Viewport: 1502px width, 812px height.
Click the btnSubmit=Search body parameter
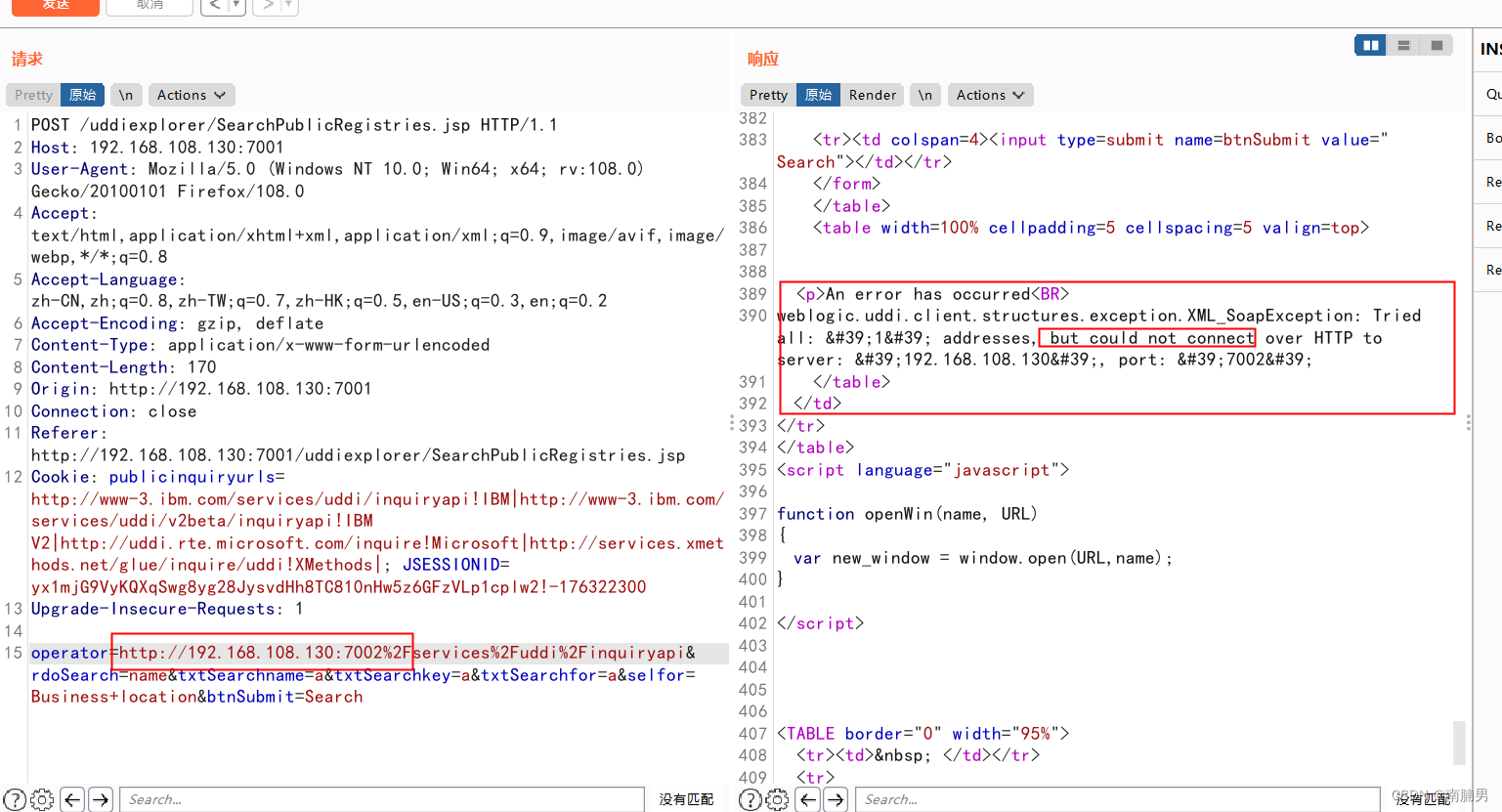point(284,697)
